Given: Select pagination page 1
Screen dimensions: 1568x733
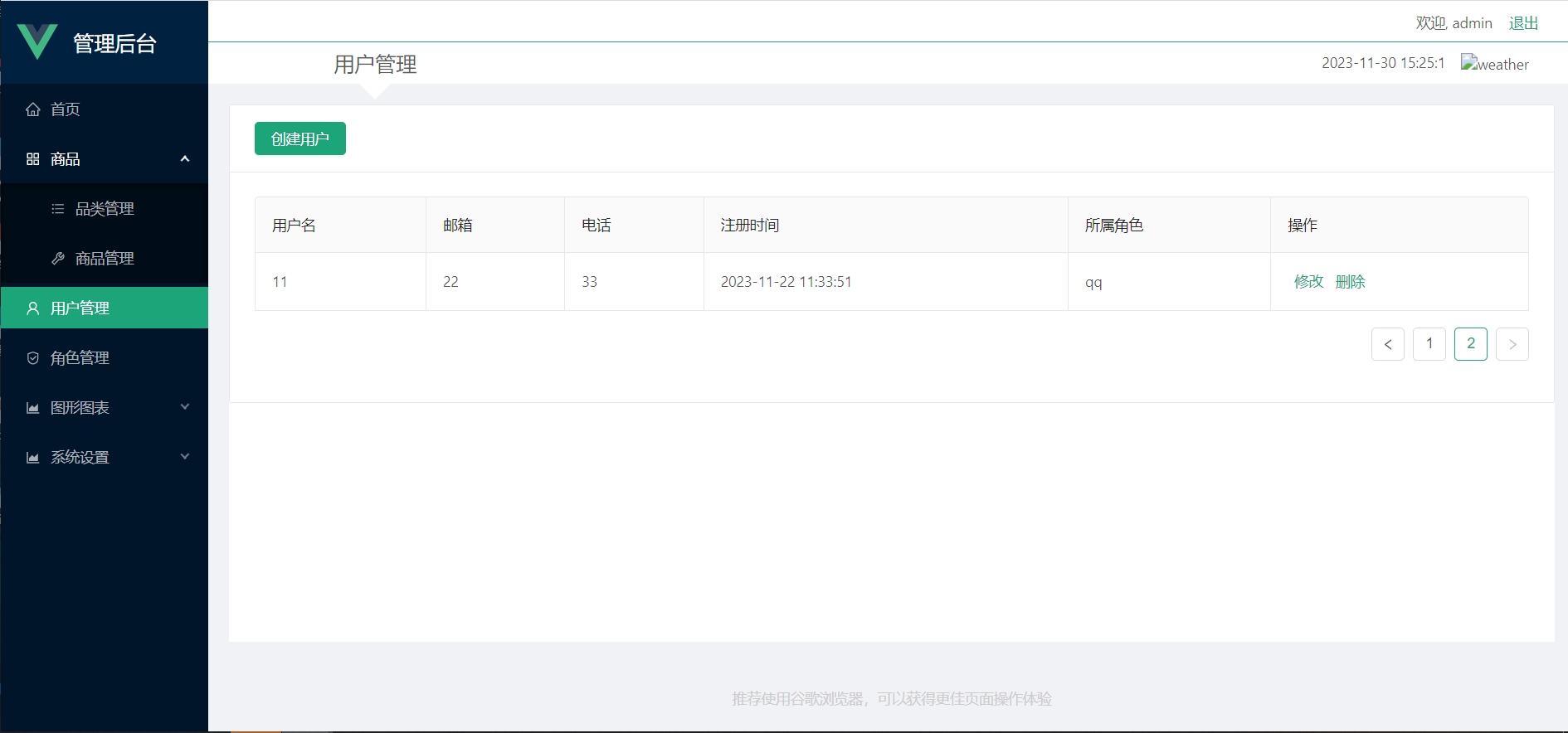Looking at the screenshot, I should click(1429, 344).
